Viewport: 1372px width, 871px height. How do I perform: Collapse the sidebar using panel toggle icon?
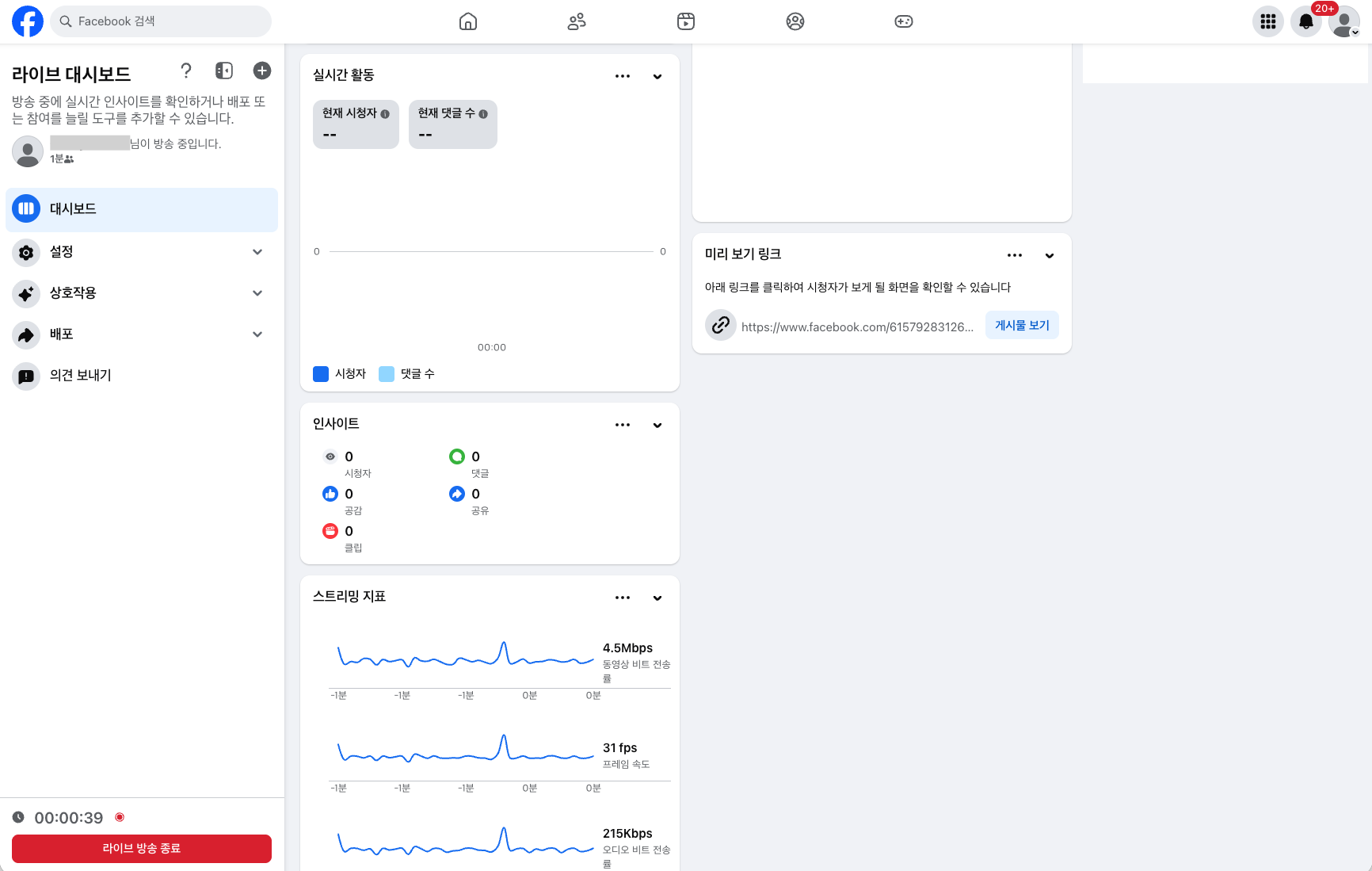[x=224, y=71]
